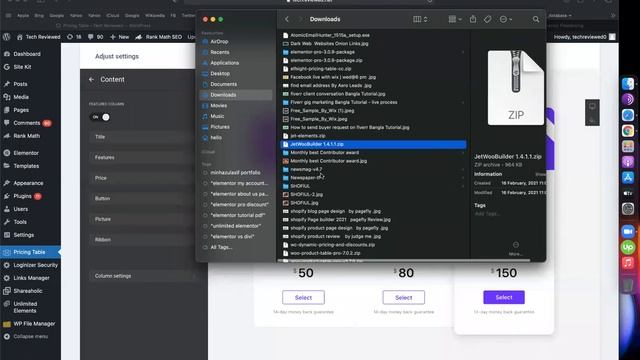The width and height of the screenshot is (640, 360).
Task: Select the JetWooBuilder 1.4.1.1.zip file
Action: tap(373, 144)
